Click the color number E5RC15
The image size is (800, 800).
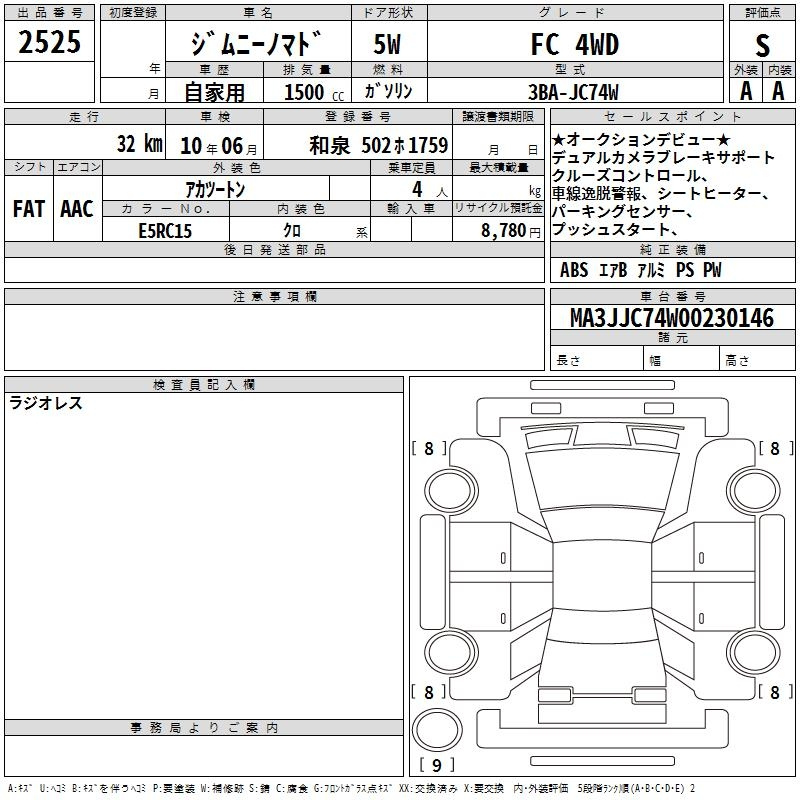coord(165,231)
